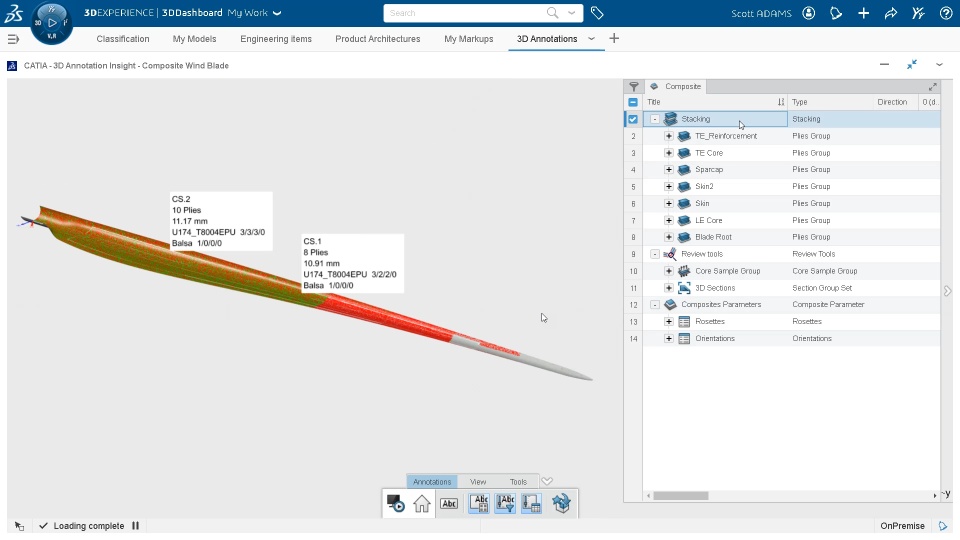The width and height of the screenshot is (960, 540).
Task: Expand the Blade Root plies group
Action: click(669, 237)
